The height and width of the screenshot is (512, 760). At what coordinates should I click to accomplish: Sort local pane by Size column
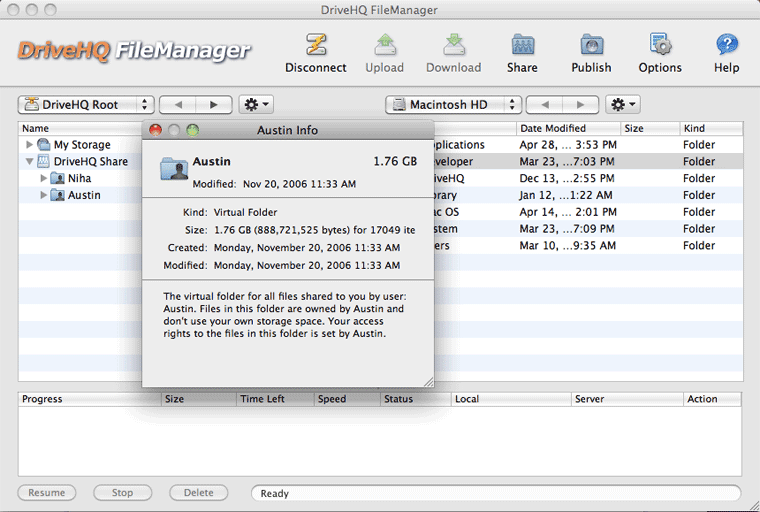(650, 128)
